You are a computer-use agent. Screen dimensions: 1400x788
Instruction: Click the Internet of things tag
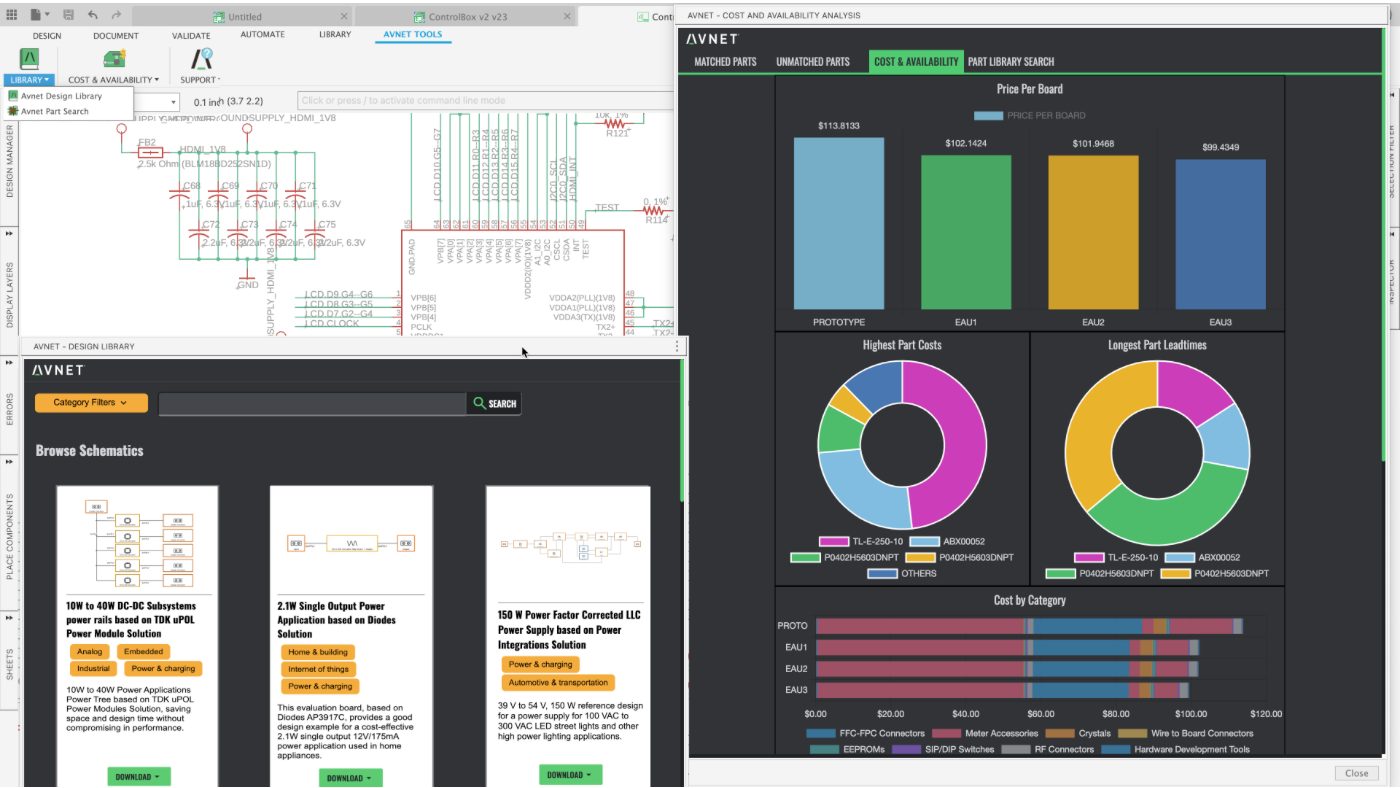click(318, 670)
